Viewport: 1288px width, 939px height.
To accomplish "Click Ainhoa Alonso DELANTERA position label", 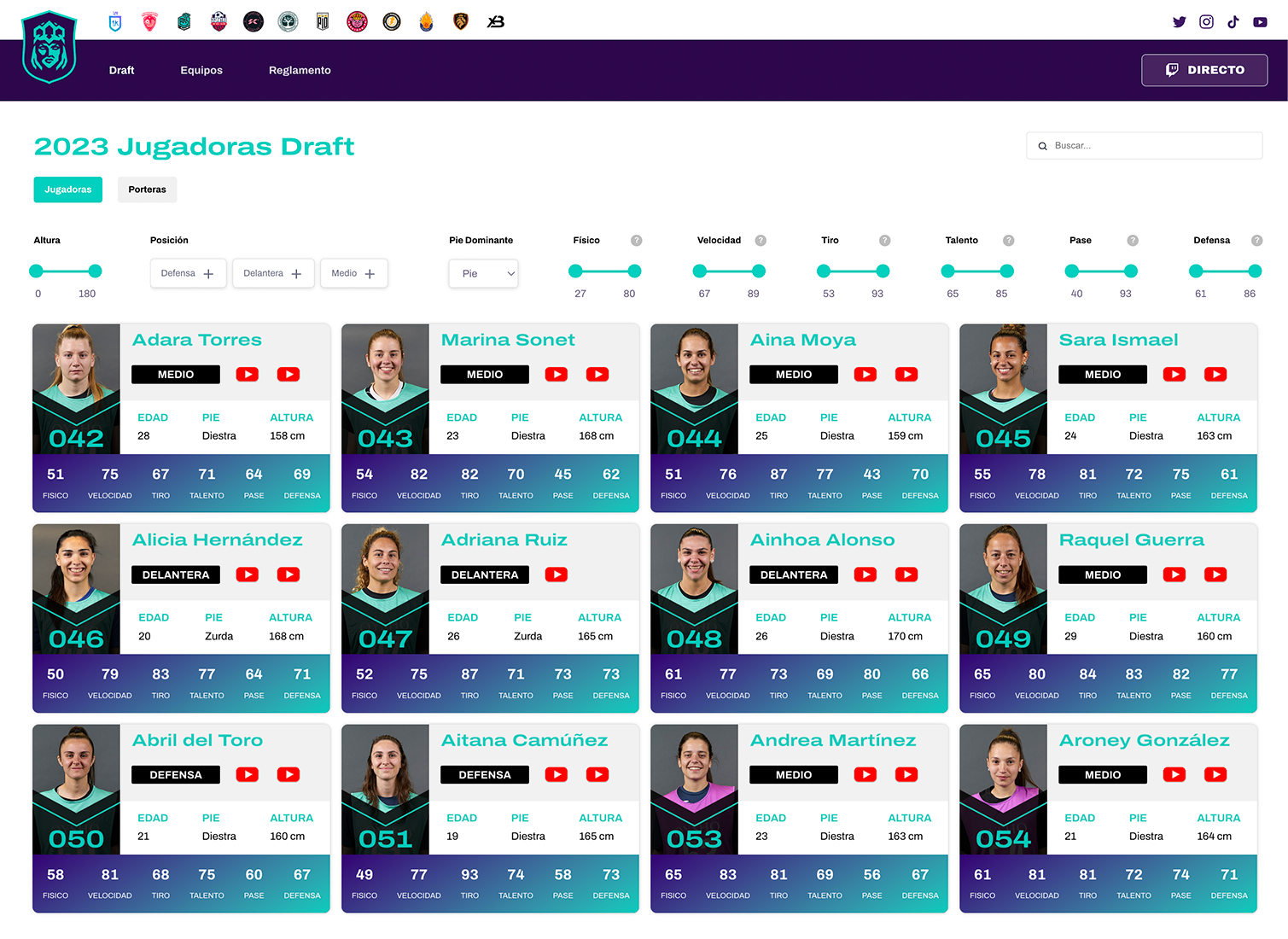I will coord(794,574).
